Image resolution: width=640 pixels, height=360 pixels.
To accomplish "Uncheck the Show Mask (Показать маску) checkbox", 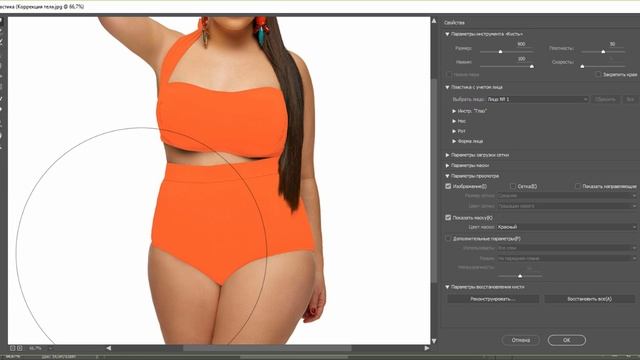I will tap(448, 218).
